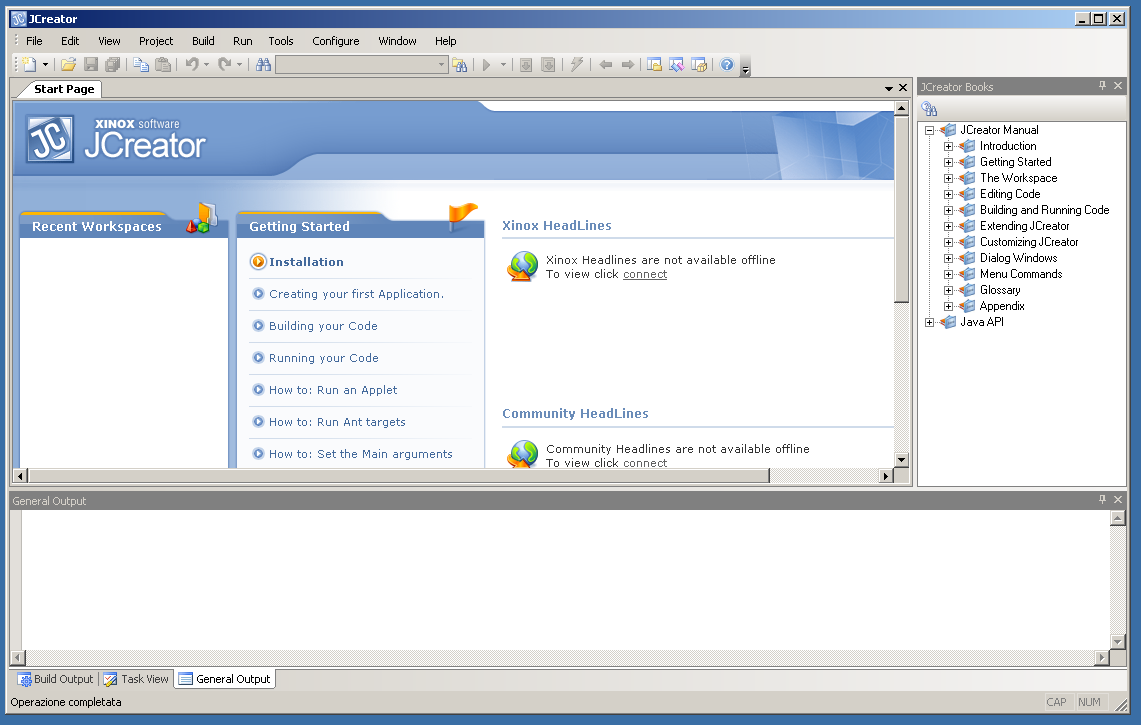The image size is (1141, 725).
Task: Click the connect link under Xinox HeadLines
Action: click(645, 274)
